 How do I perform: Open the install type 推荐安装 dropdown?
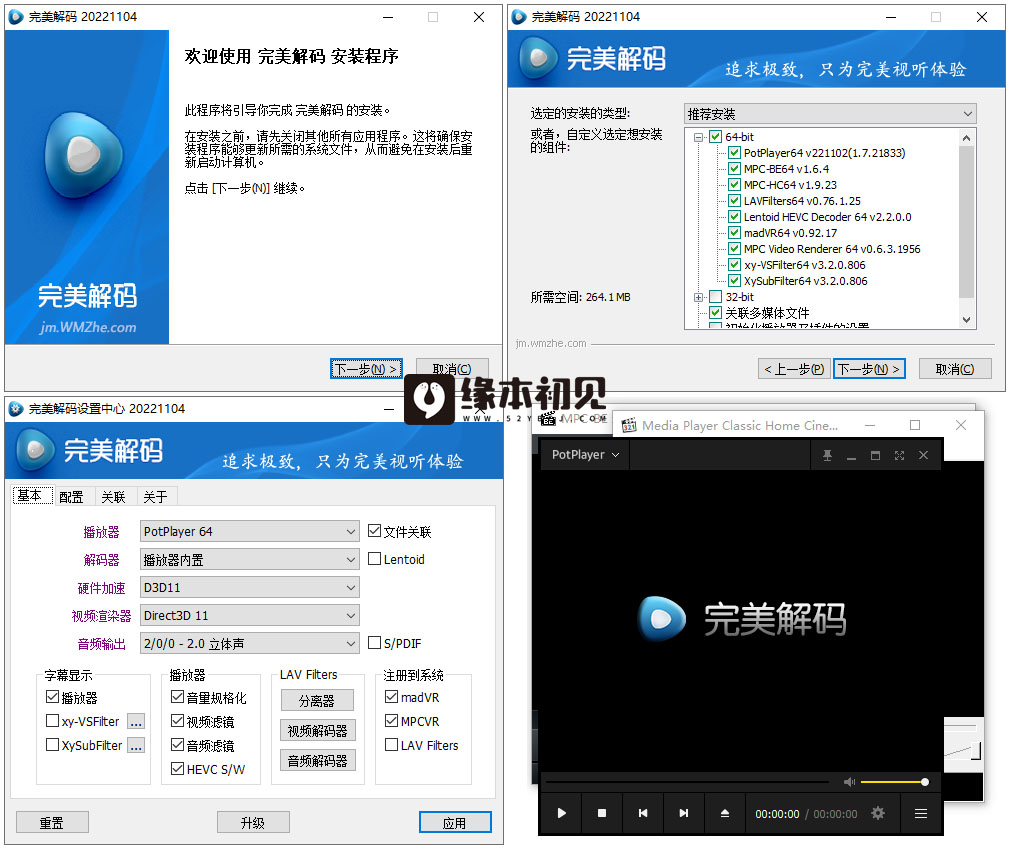(x=830, y=114)
